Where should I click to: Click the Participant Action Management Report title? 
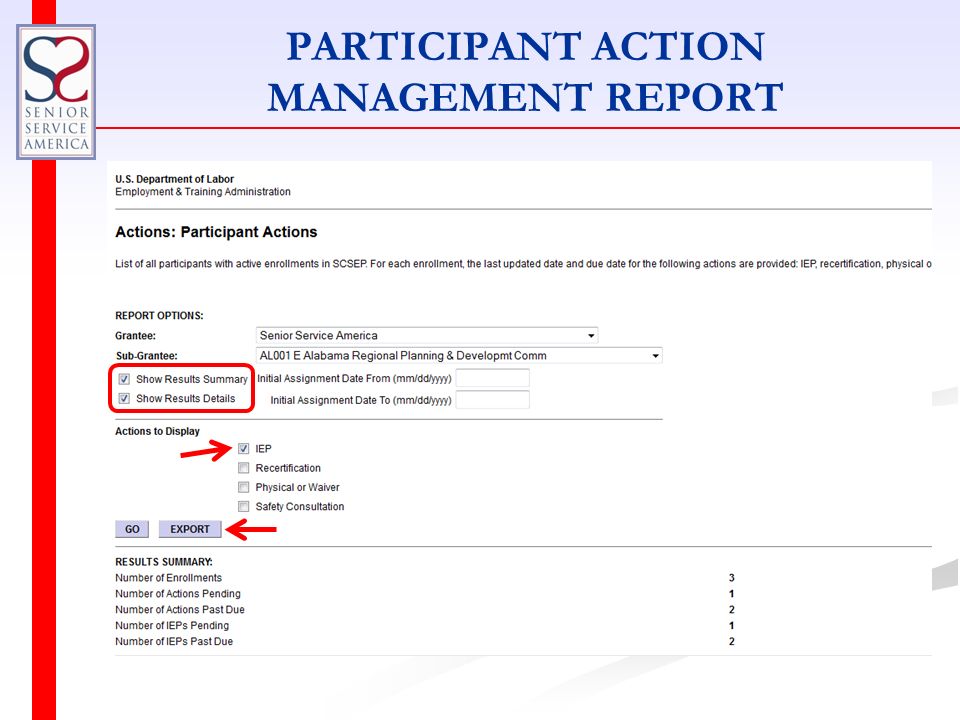[525, 72]
